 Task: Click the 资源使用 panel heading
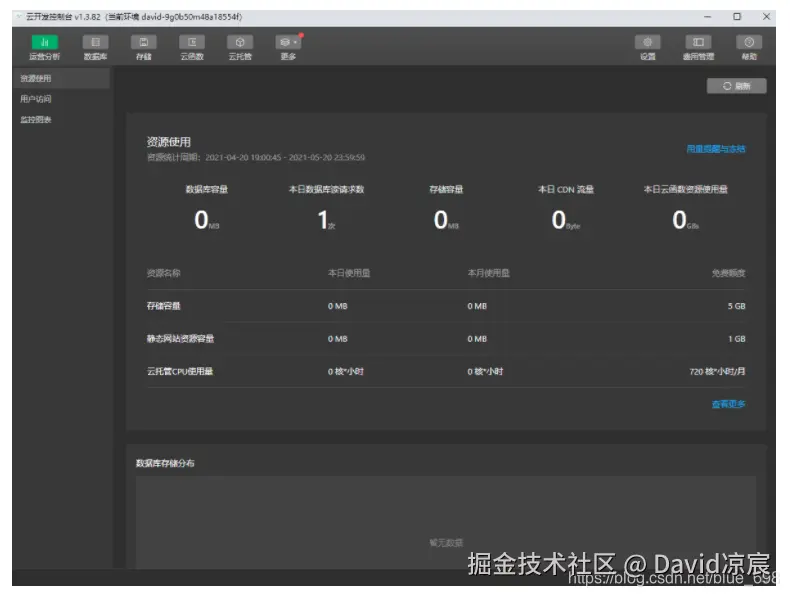click(x=169, y=142)
